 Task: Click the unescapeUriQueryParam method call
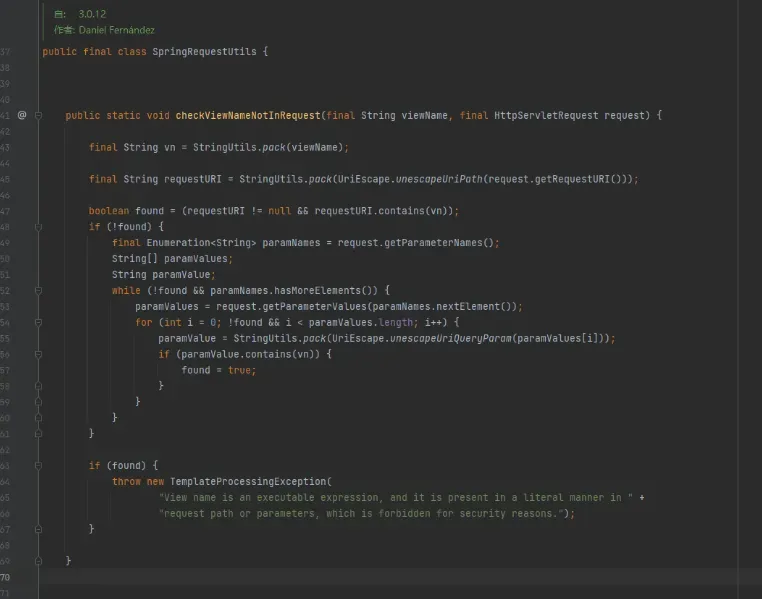coord(450,339)
